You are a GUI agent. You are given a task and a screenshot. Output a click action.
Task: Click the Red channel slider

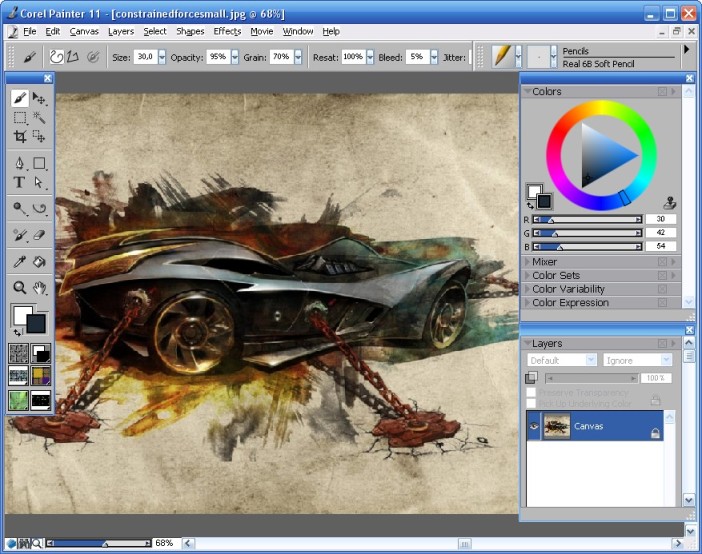587,219
